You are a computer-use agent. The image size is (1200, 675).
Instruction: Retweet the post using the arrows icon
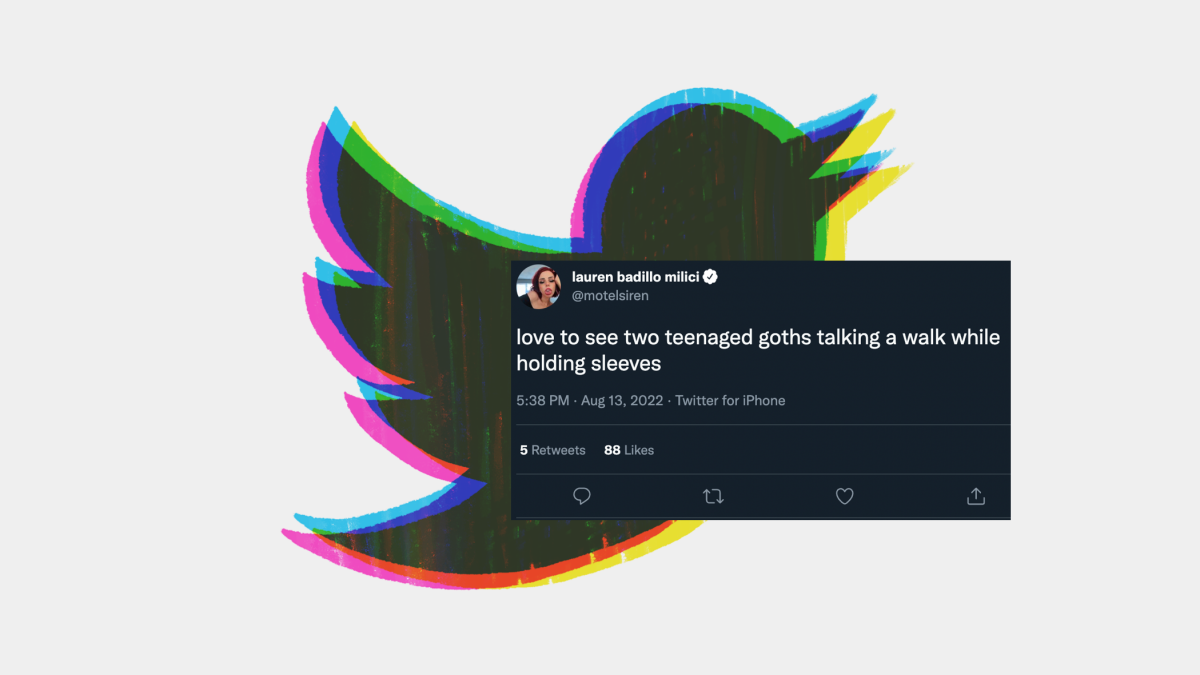713,496
